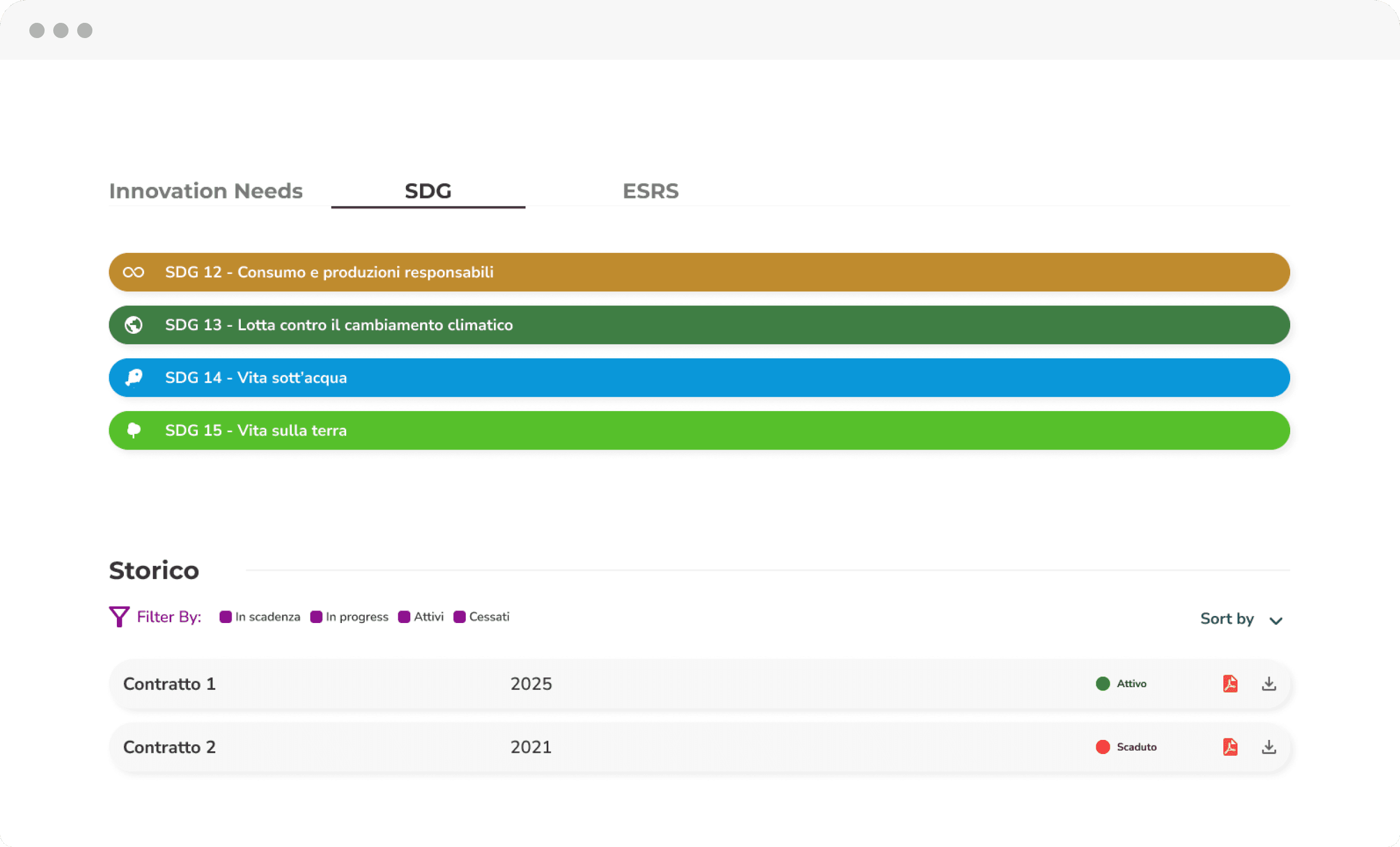The height and width of the screenshot is (847, 1400).
Task: Click the download icon for Contratto 2
Action: click(x=1268, y=746)
